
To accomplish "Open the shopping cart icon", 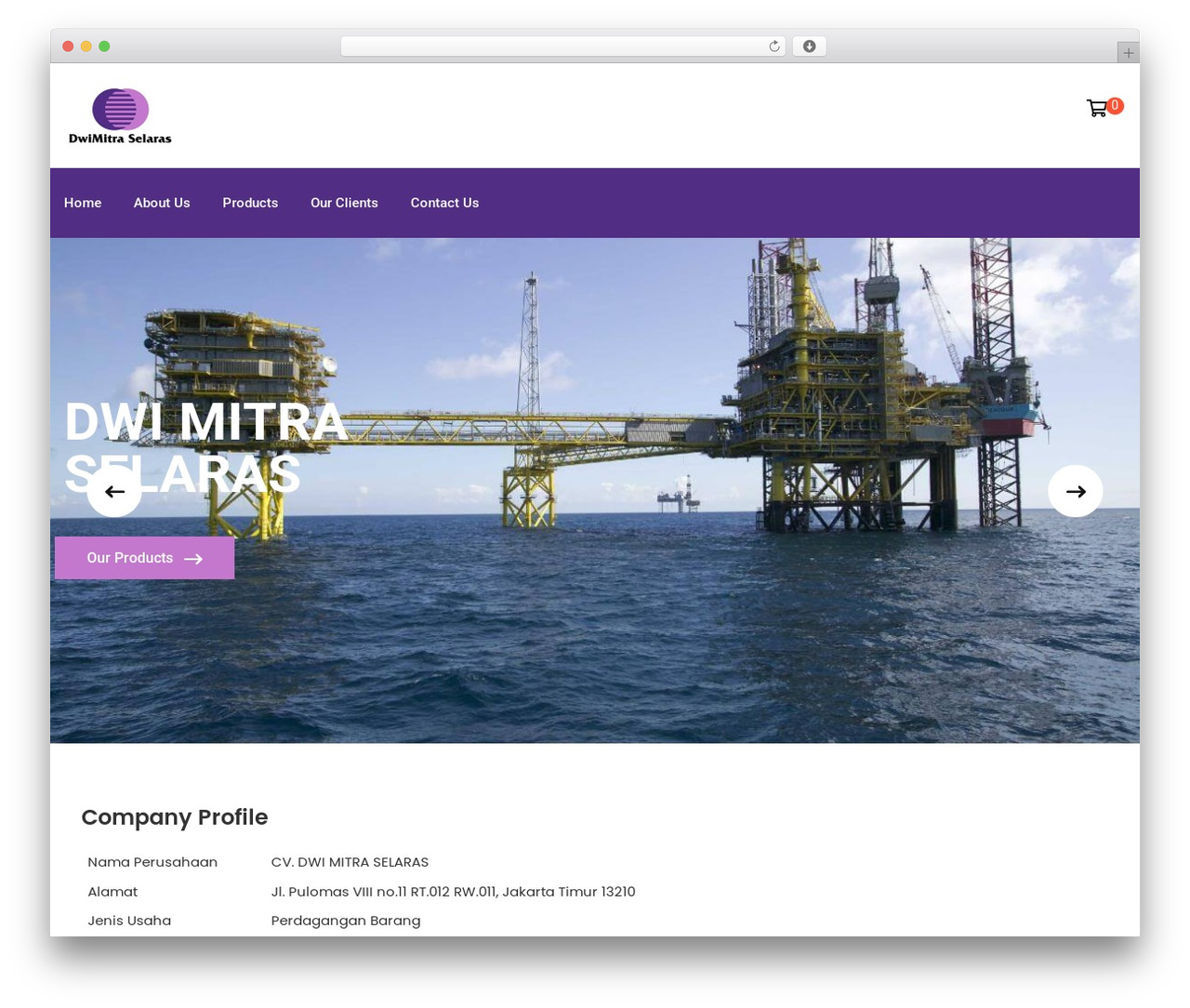I will (x=1097, y=109).
